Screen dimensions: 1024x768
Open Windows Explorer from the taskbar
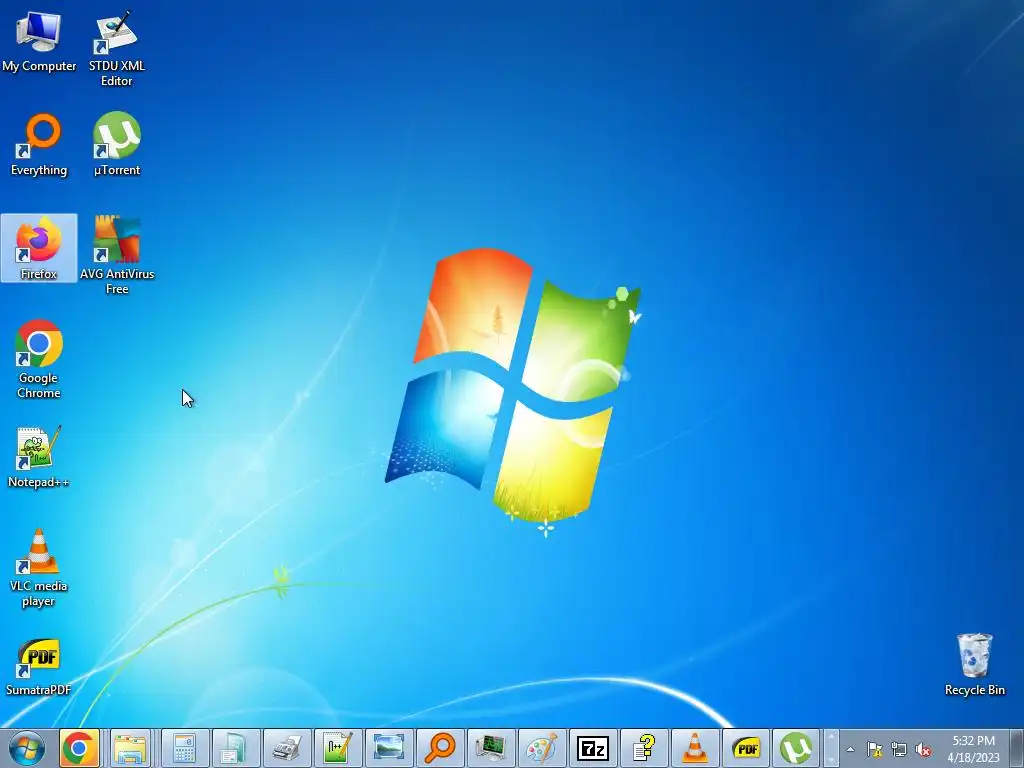tap(131, 748)
